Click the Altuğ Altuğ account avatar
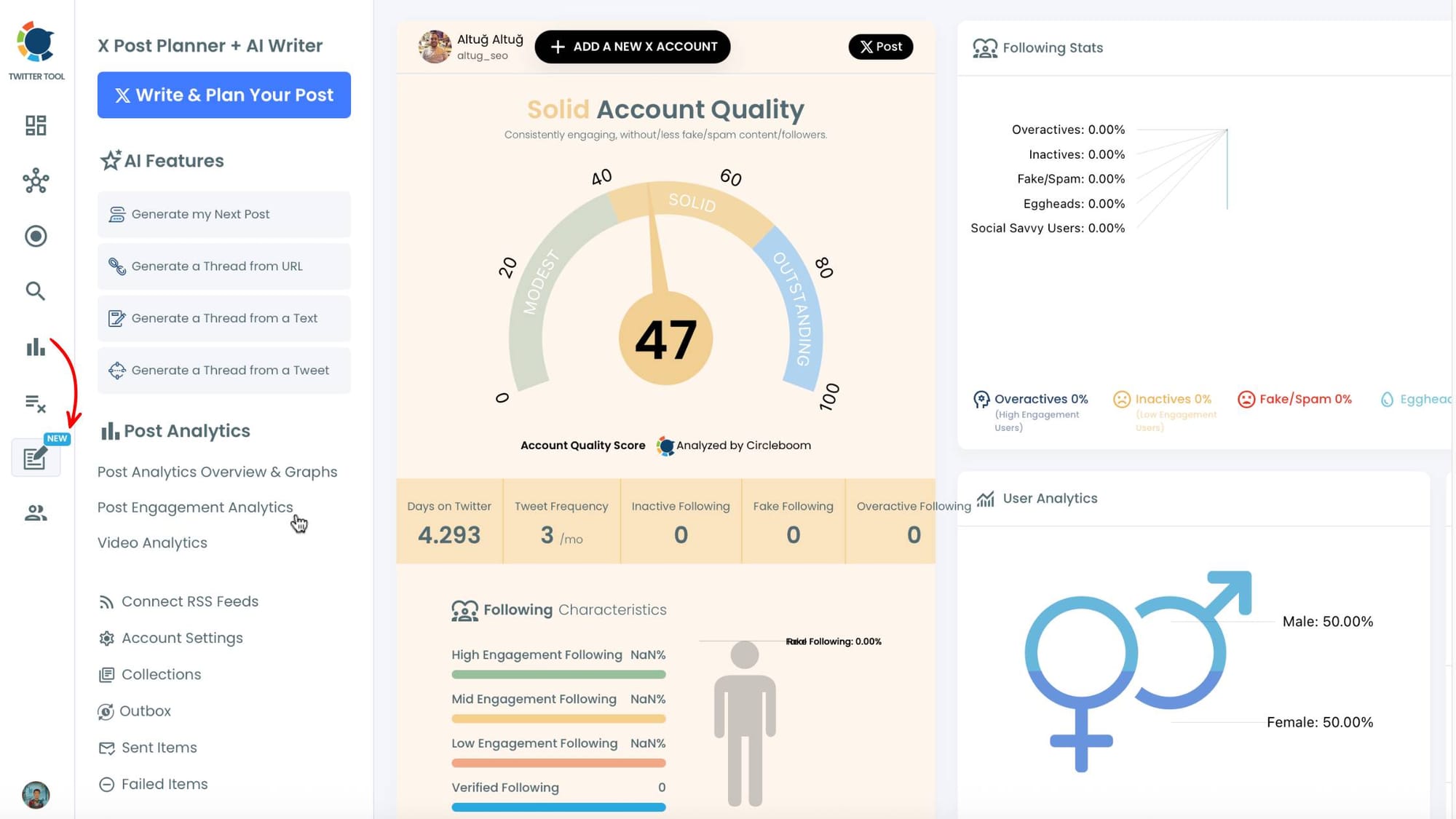1456x819 pixels. coord(435,47)
